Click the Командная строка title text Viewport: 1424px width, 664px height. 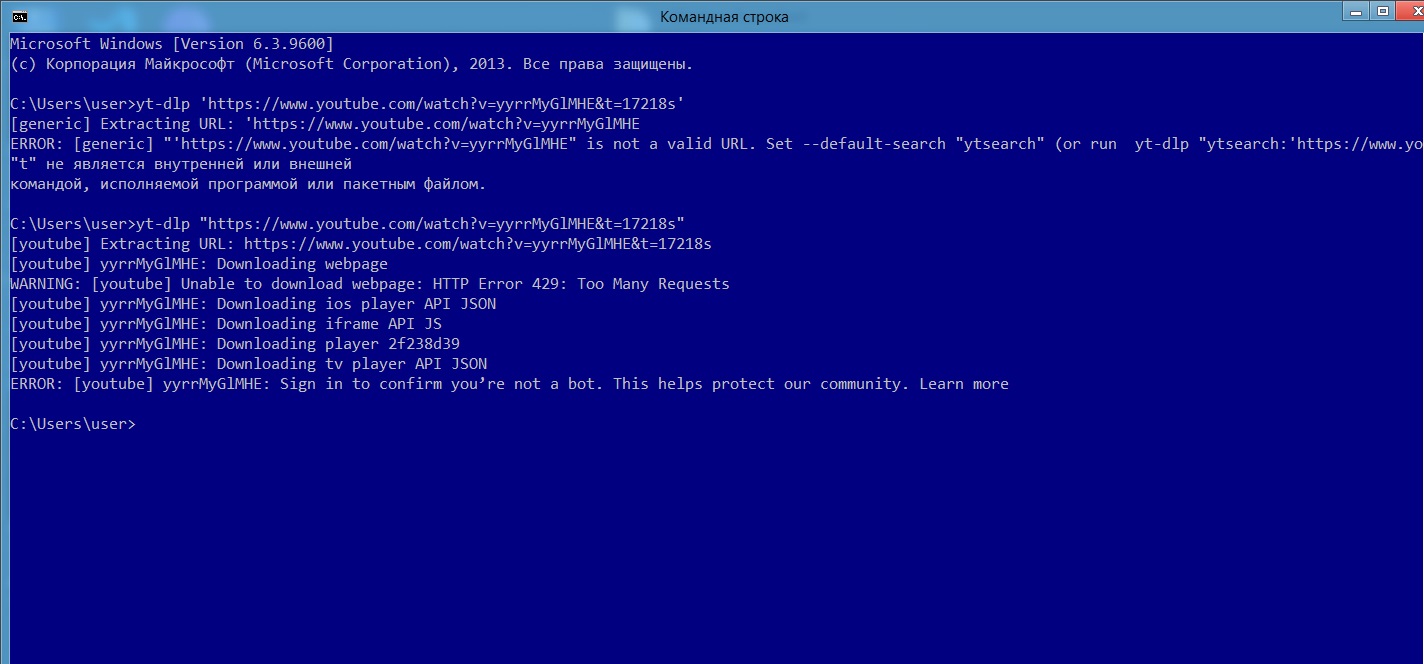724,17
